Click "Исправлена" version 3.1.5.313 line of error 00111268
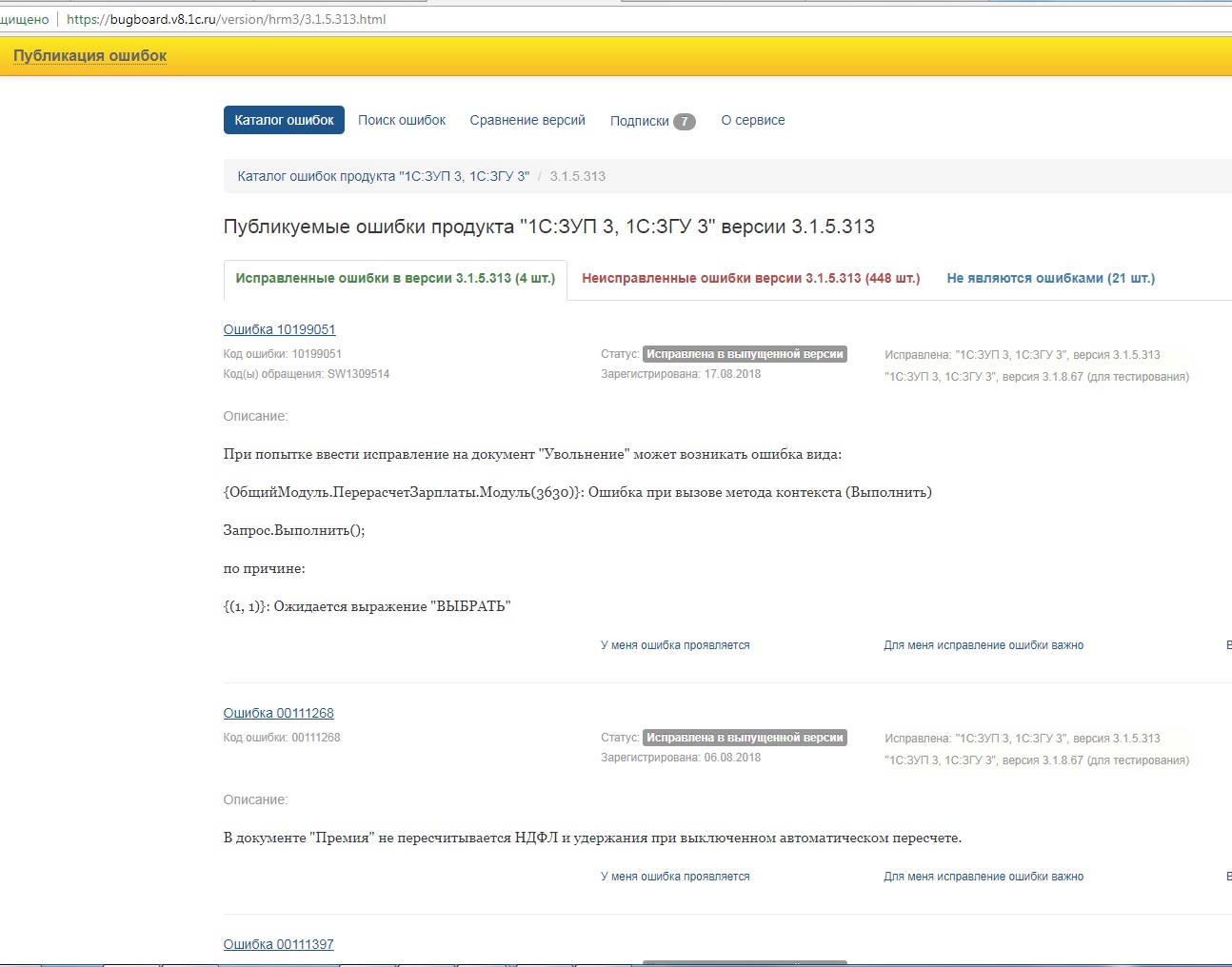Image resolution: width=1232 pixels, height=967 pixels. [x=1023, y=739]
